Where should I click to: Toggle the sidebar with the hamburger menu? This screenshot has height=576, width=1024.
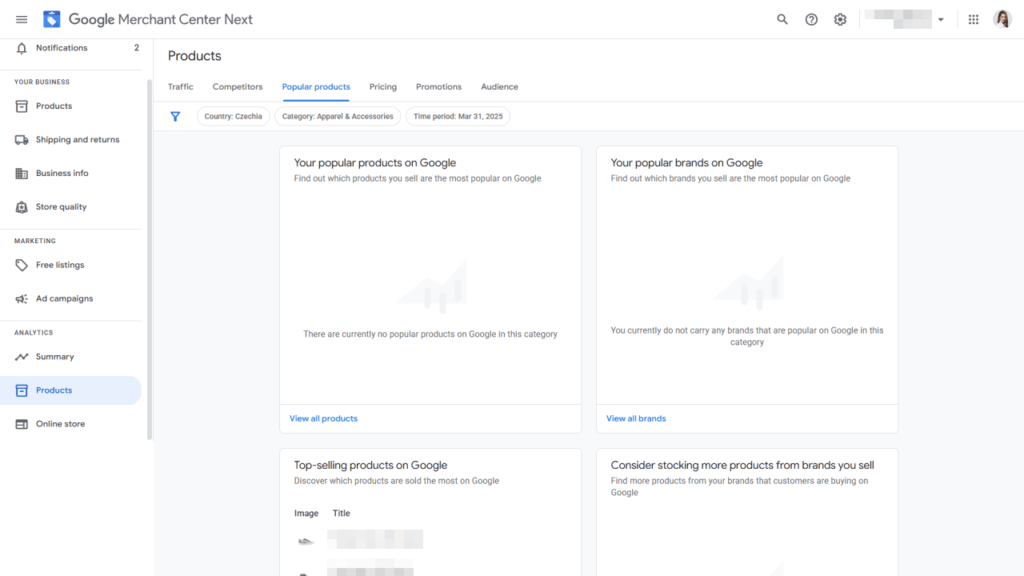[20, 19]
